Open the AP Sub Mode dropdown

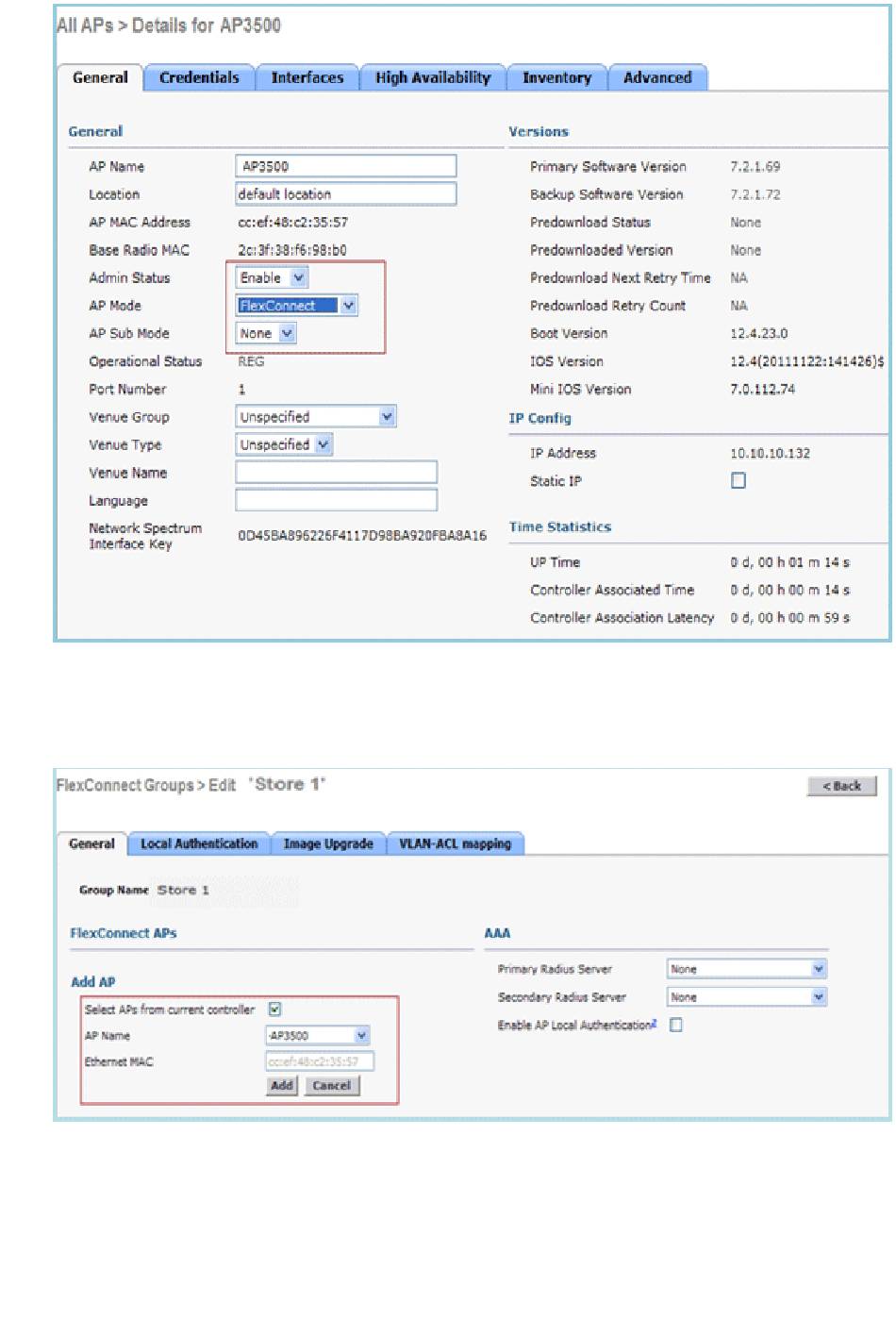point(266,333)
